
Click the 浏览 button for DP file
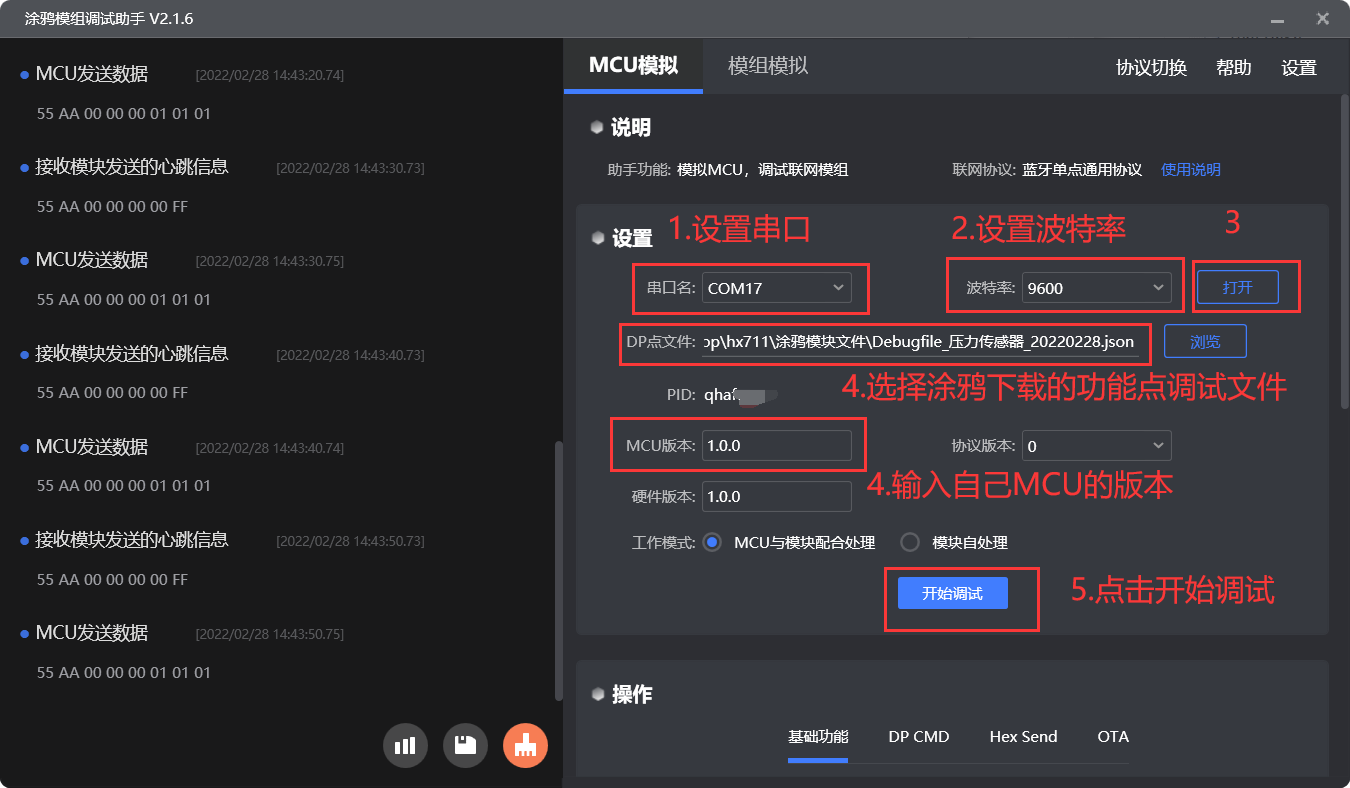[1205, 341]
